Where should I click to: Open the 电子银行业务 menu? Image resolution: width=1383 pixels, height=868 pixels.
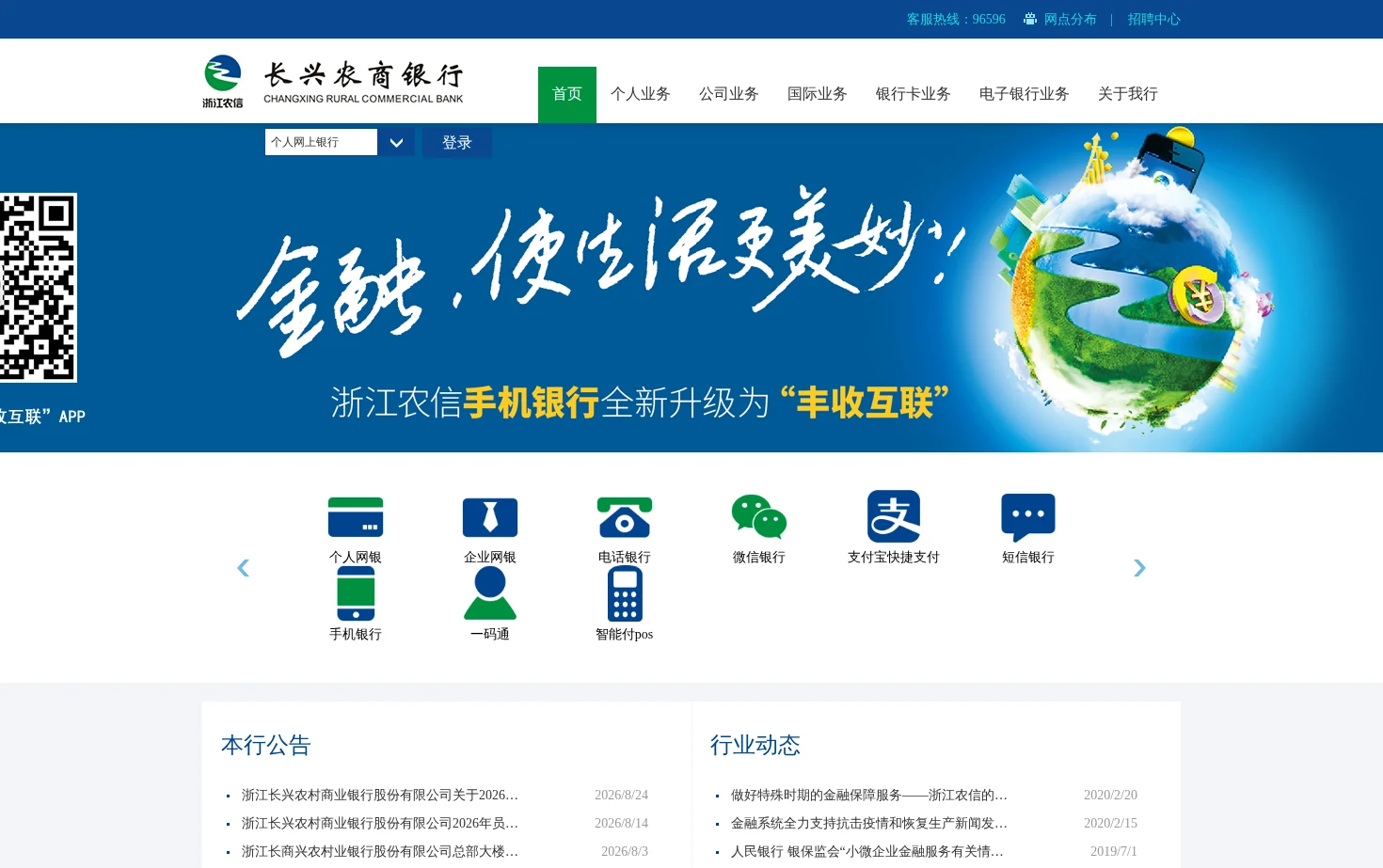1025,94
